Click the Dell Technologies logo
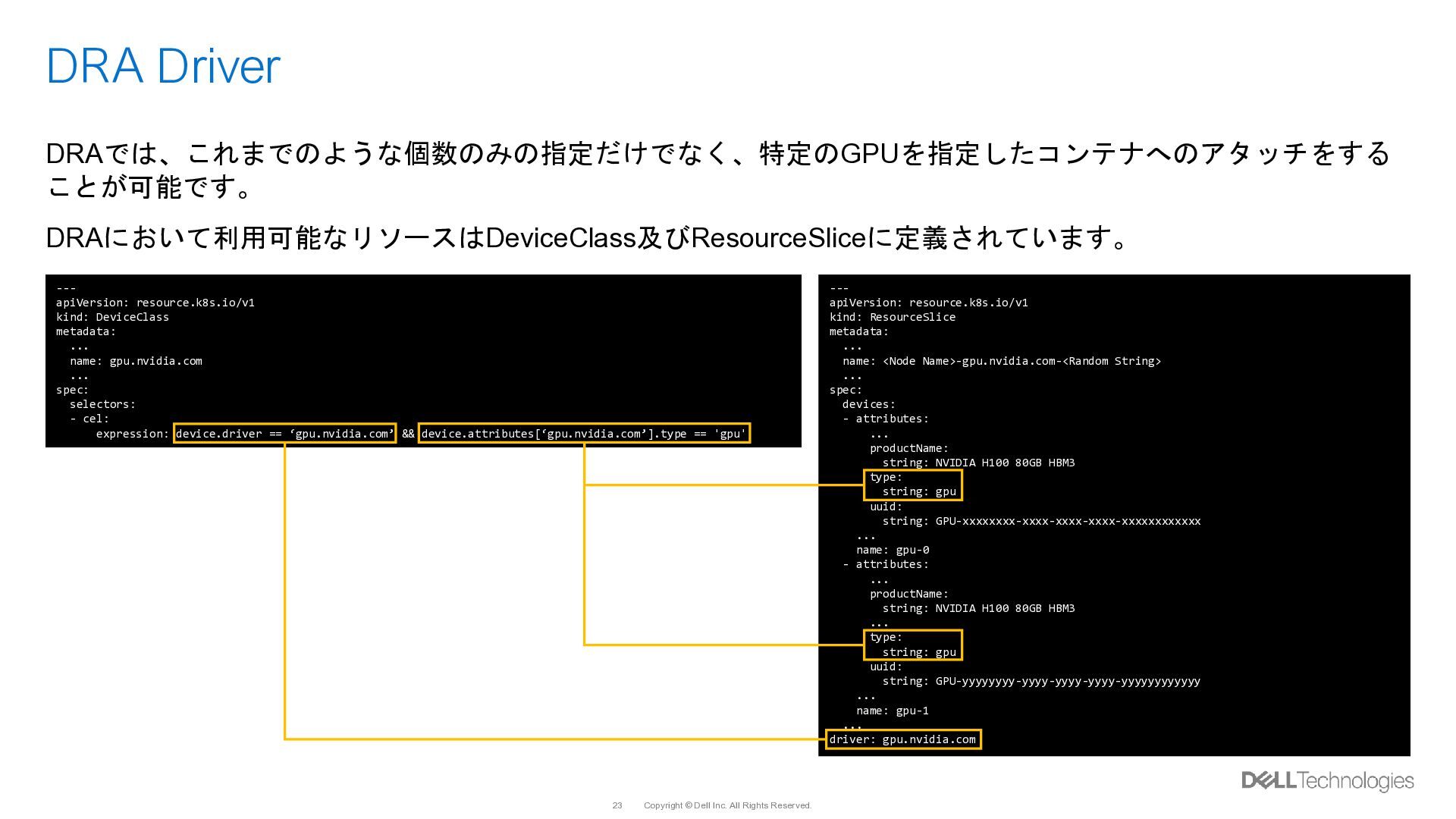This screenshot has height=819, width=1456. pyautogui.click(x=1327, y=780)
